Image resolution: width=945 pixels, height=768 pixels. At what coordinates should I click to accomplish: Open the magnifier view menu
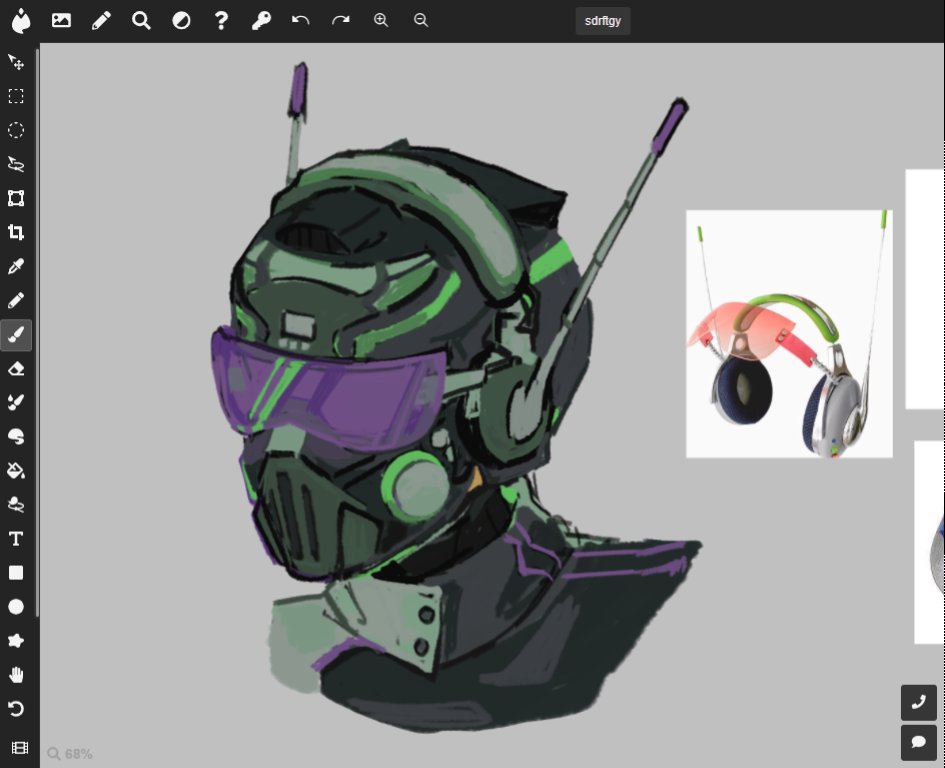click(x=141, y=20)
